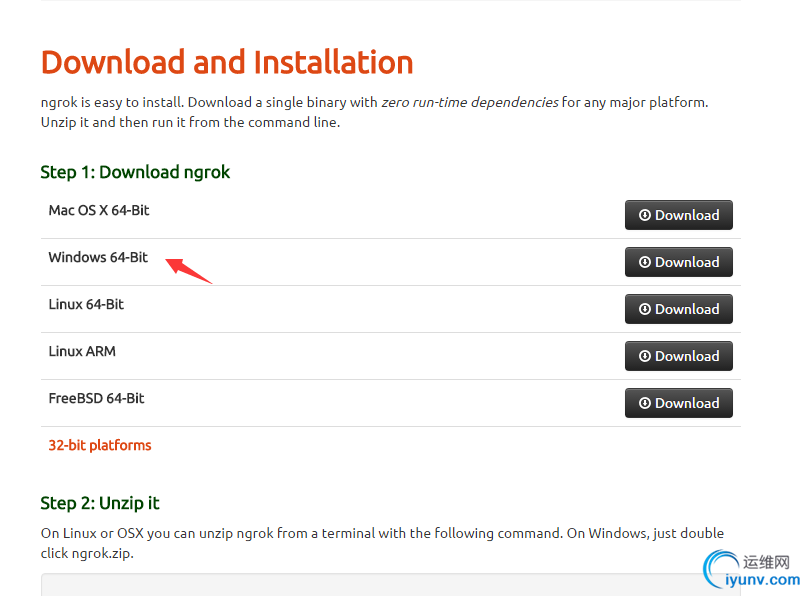Select the Linux 64-Bit label
This screenshot has height=596, width=806.
click(x=86, y=304)
